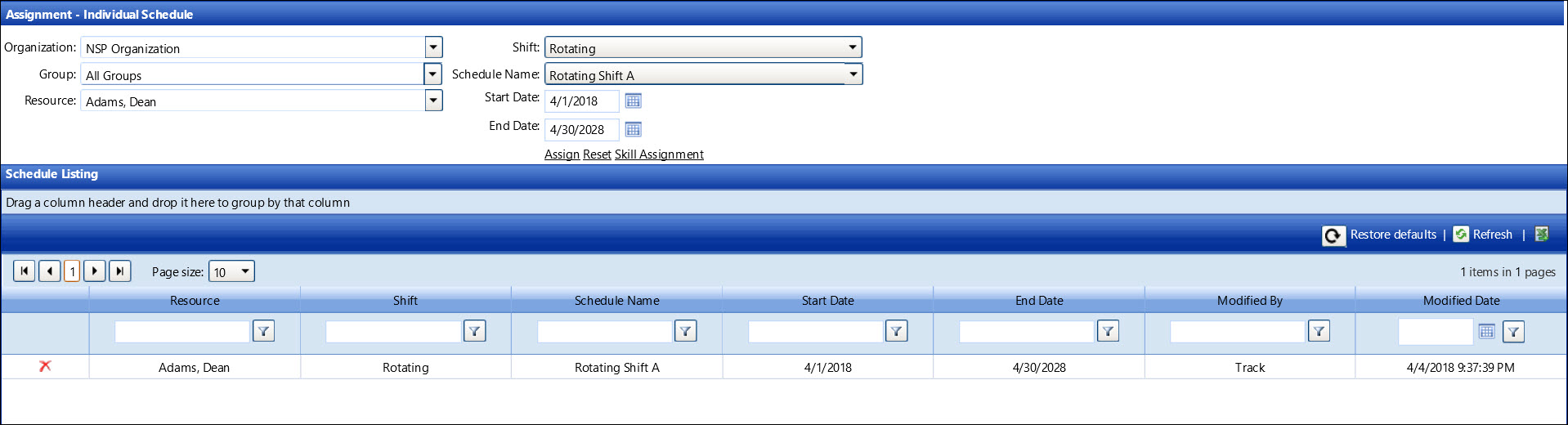Go to the last page
The height and width of the screenshot is (425, 1568).
pyautogui.click(x=120, y=271)
